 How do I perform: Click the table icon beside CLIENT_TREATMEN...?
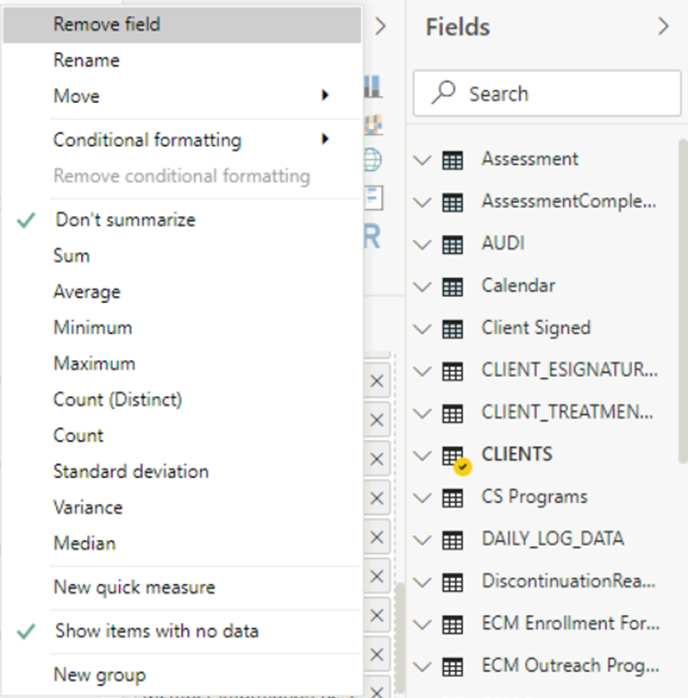[453, 414]
